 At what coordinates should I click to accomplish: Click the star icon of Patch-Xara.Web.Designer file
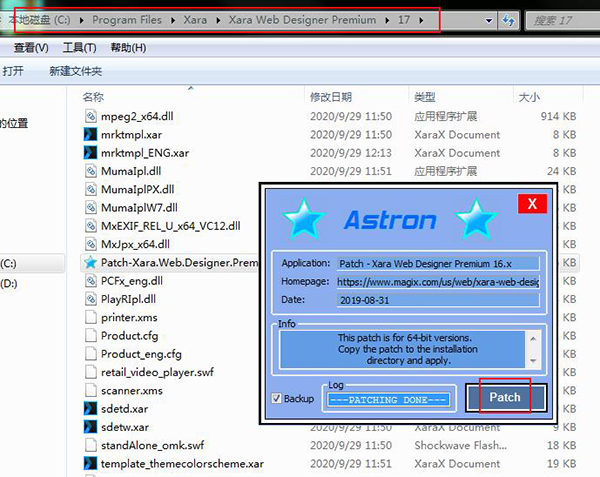coord(91,262)
